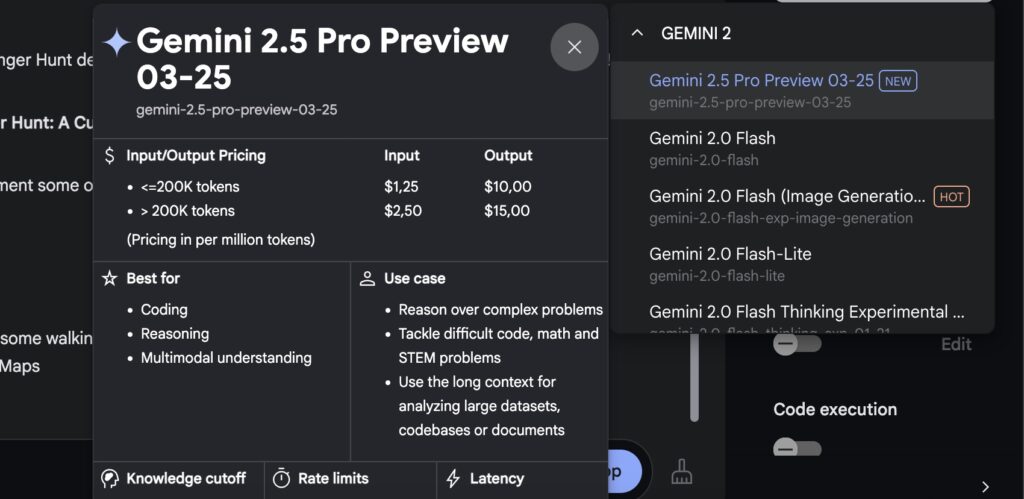
Task: Click the dollar sign pricing icon
Action: (110, 156)
